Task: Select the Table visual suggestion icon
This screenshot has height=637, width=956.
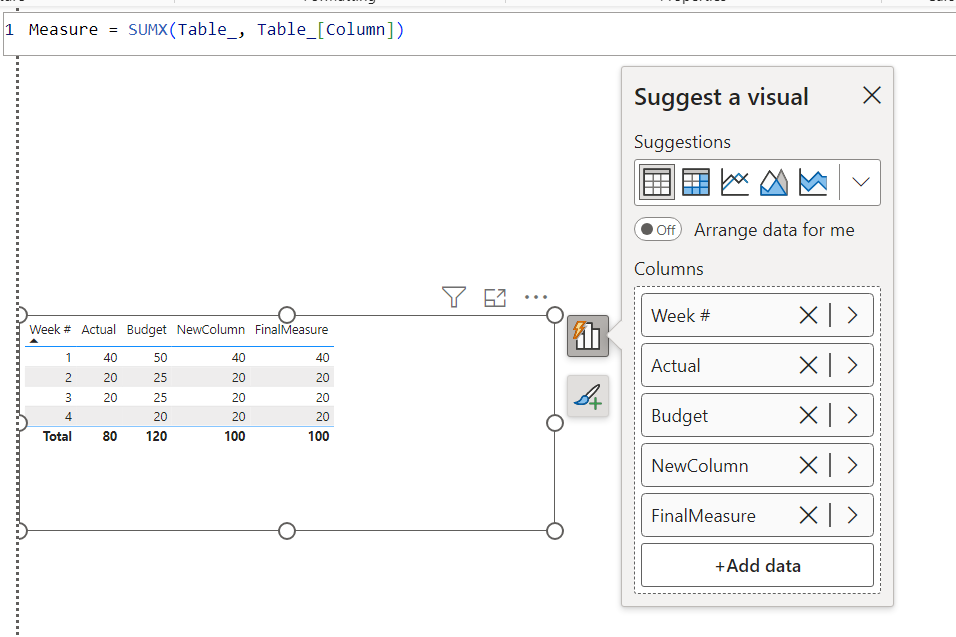Action: point(657,182)
